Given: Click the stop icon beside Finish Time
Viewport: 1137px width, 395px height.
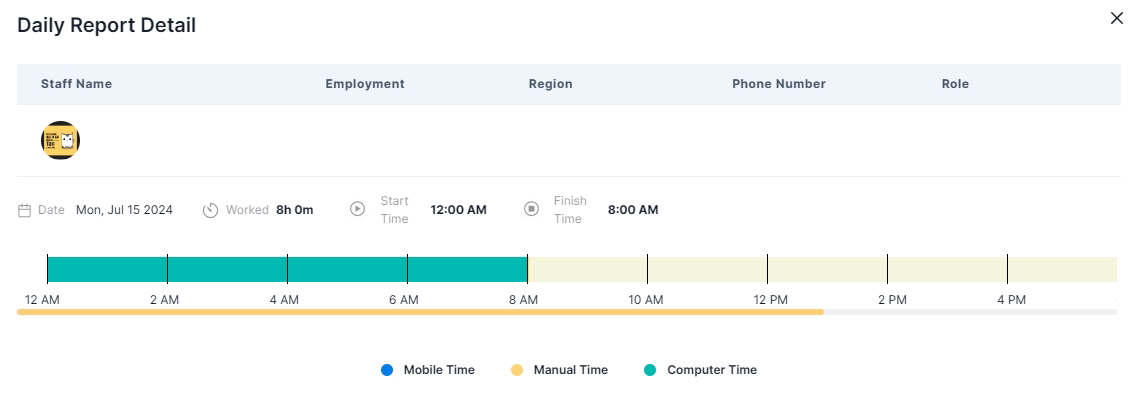Looking at the screenshot, I should pyautogui.click(x=532, y=209).
